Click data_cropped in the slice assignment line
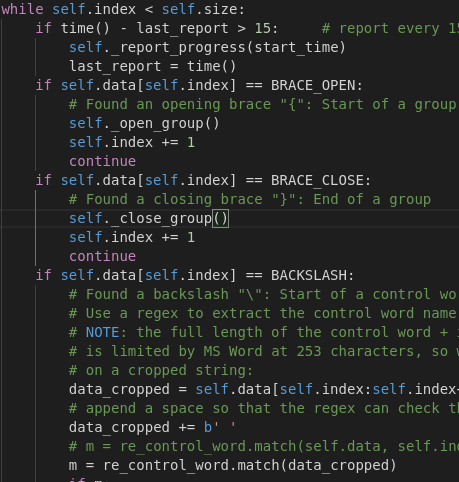The height and width of the screenshot is (482, 459). 119,389
